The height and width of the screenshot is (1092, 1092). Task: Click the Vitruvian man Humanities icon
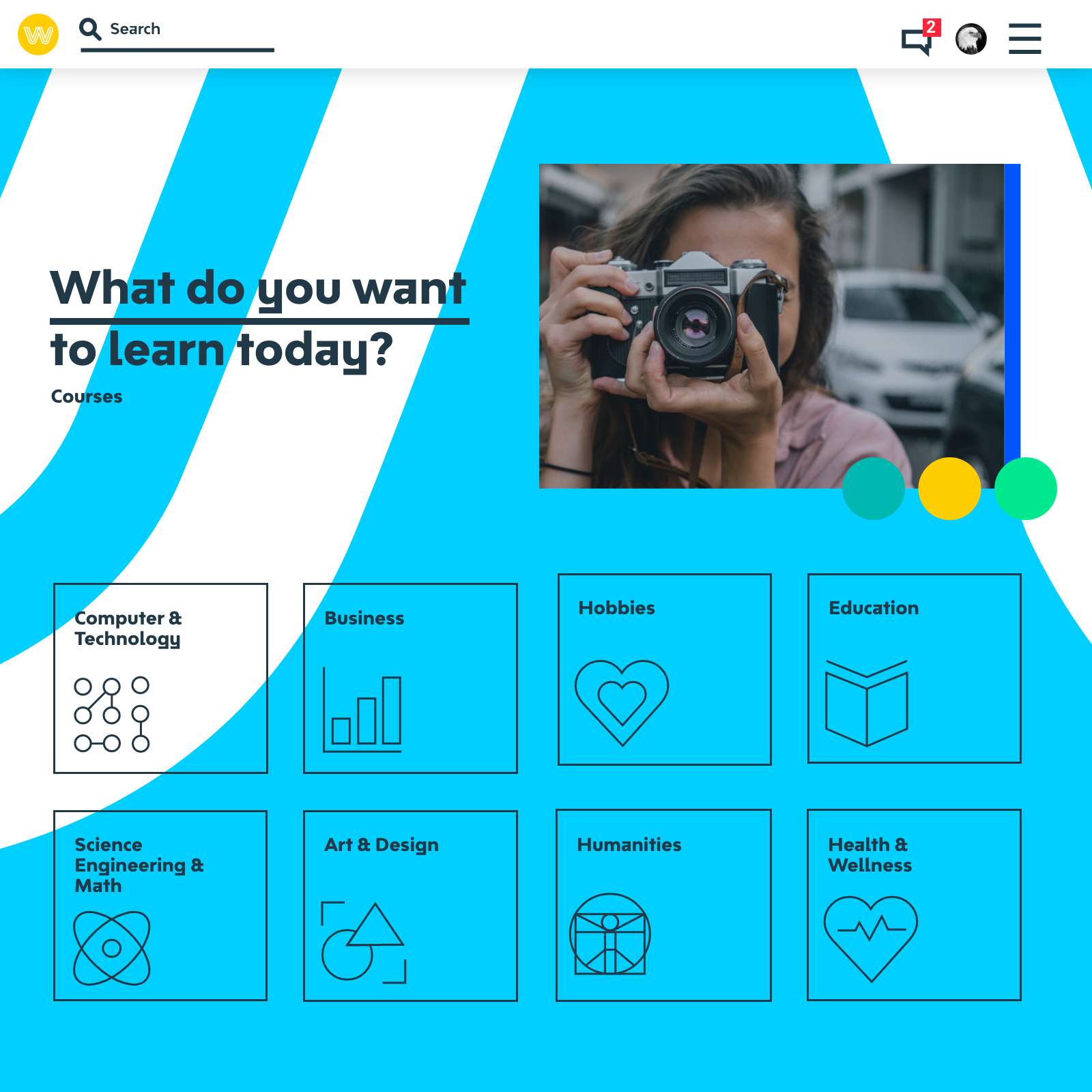[610, 934]
